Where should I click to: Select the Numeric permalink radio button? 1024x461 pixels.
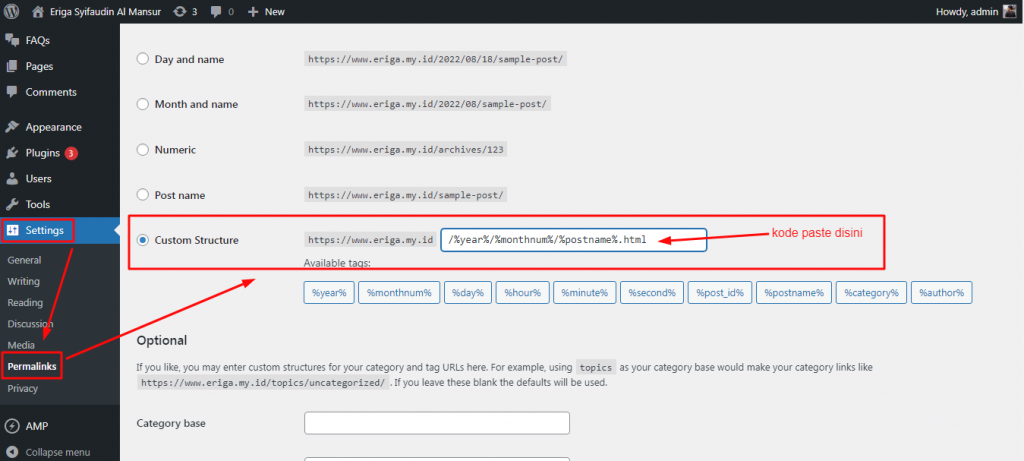click(x=142, y=150)
